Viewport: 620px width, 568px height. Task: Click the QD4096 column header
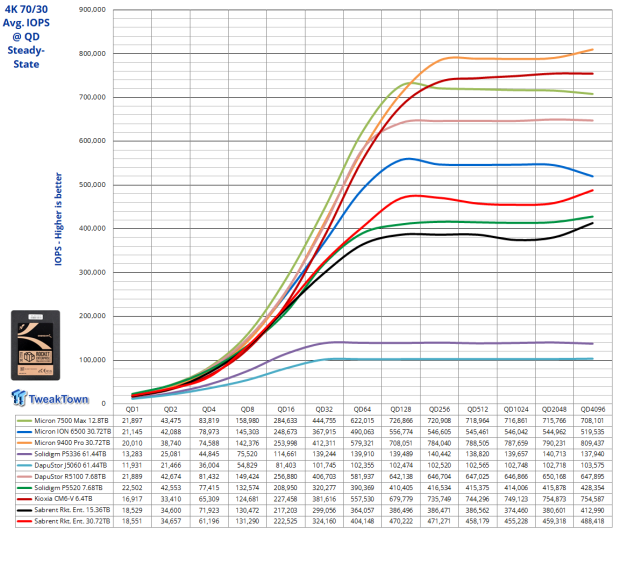[x=593, y=410]
